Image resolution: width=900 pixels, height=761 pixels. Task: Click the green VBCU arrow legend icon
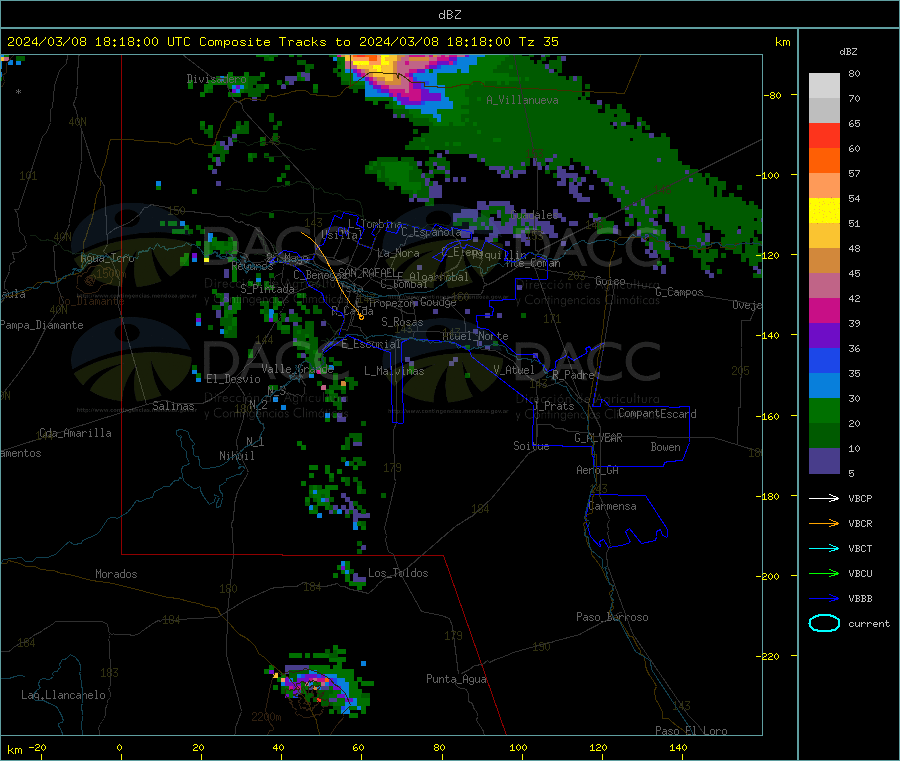[x=824, y=573]
